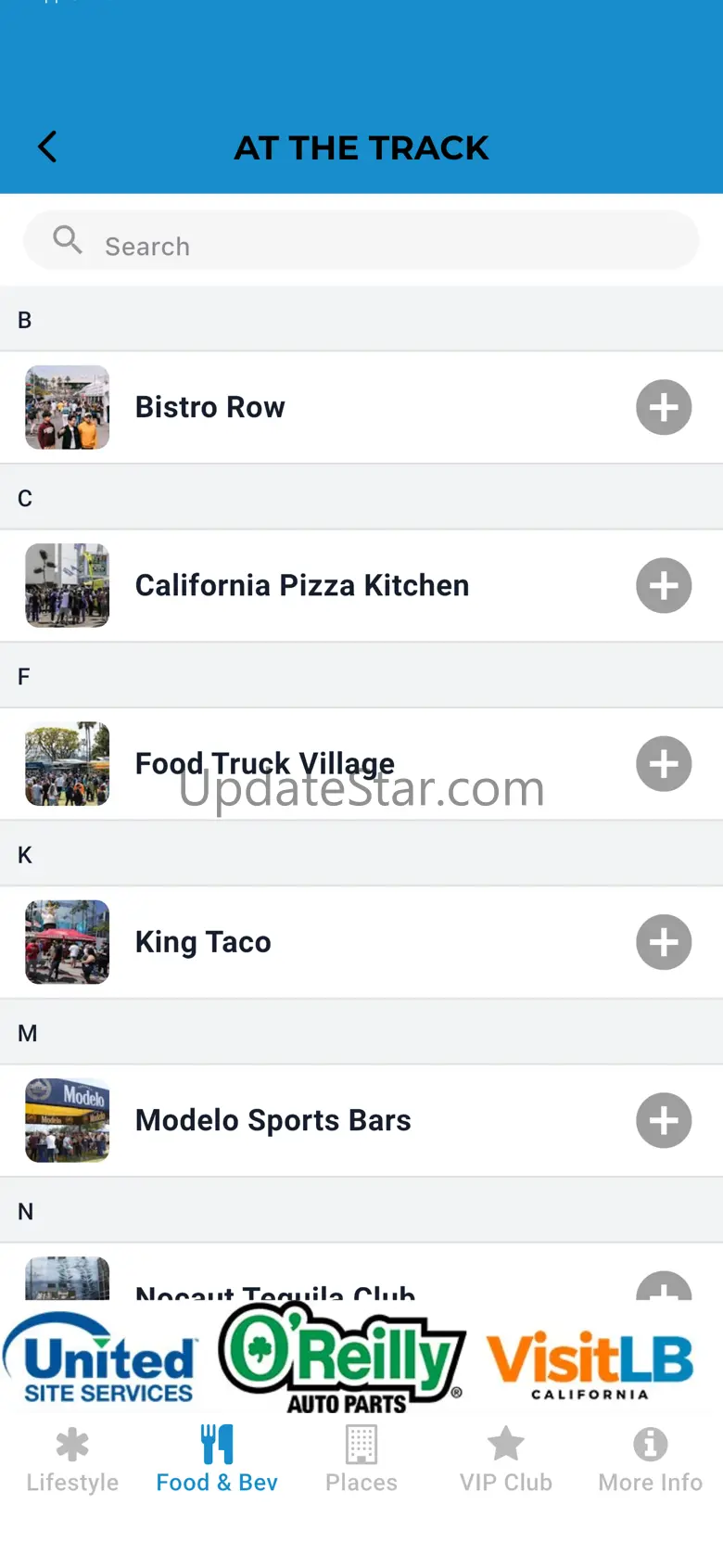Open Food Truck Village listing
The height and width of the screenshot is (1568, 723).
[265, 764]
